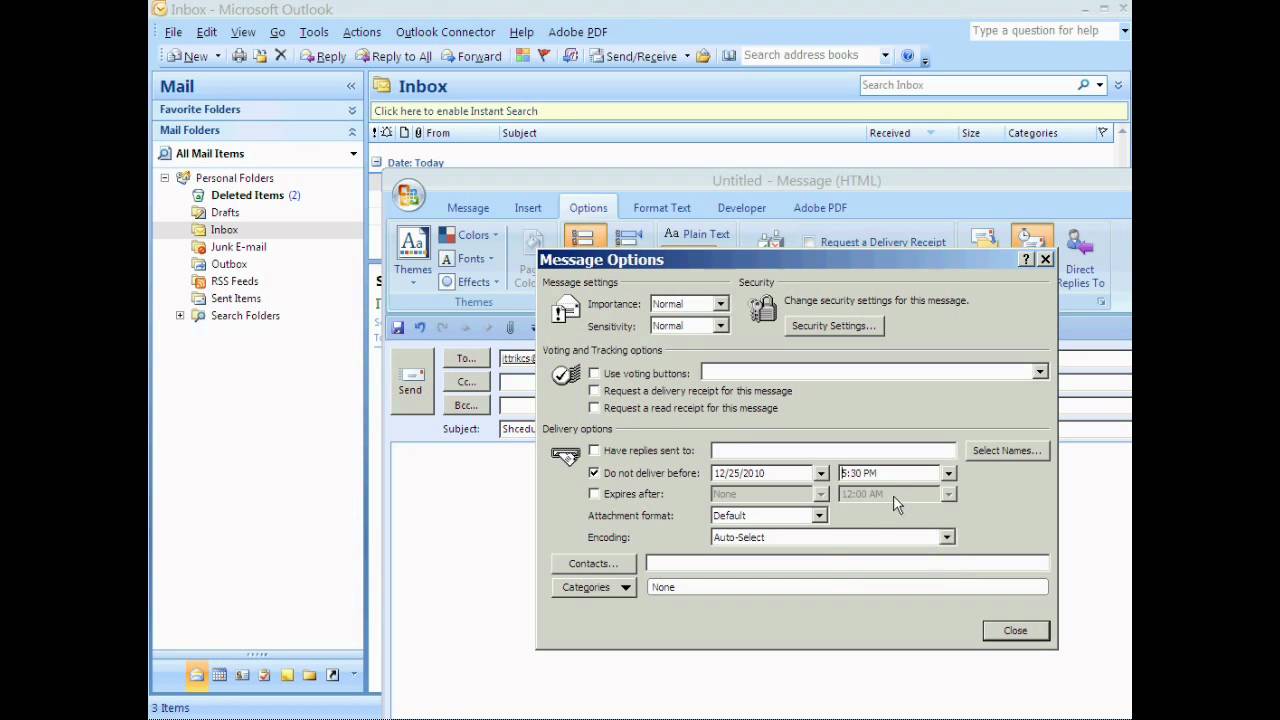Switch to the Insert ribbon tab
The width and height of the screenshot is (1280, 720).
coord(528,208)
